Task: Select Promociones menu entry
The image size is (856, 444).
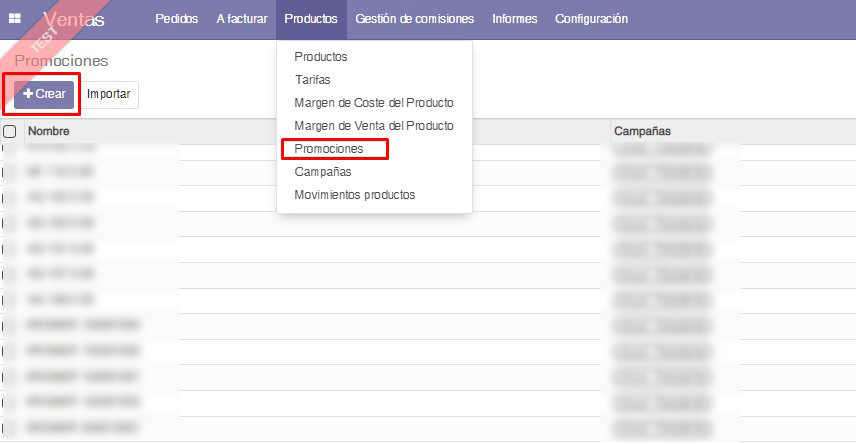Action: pos(329,149)
